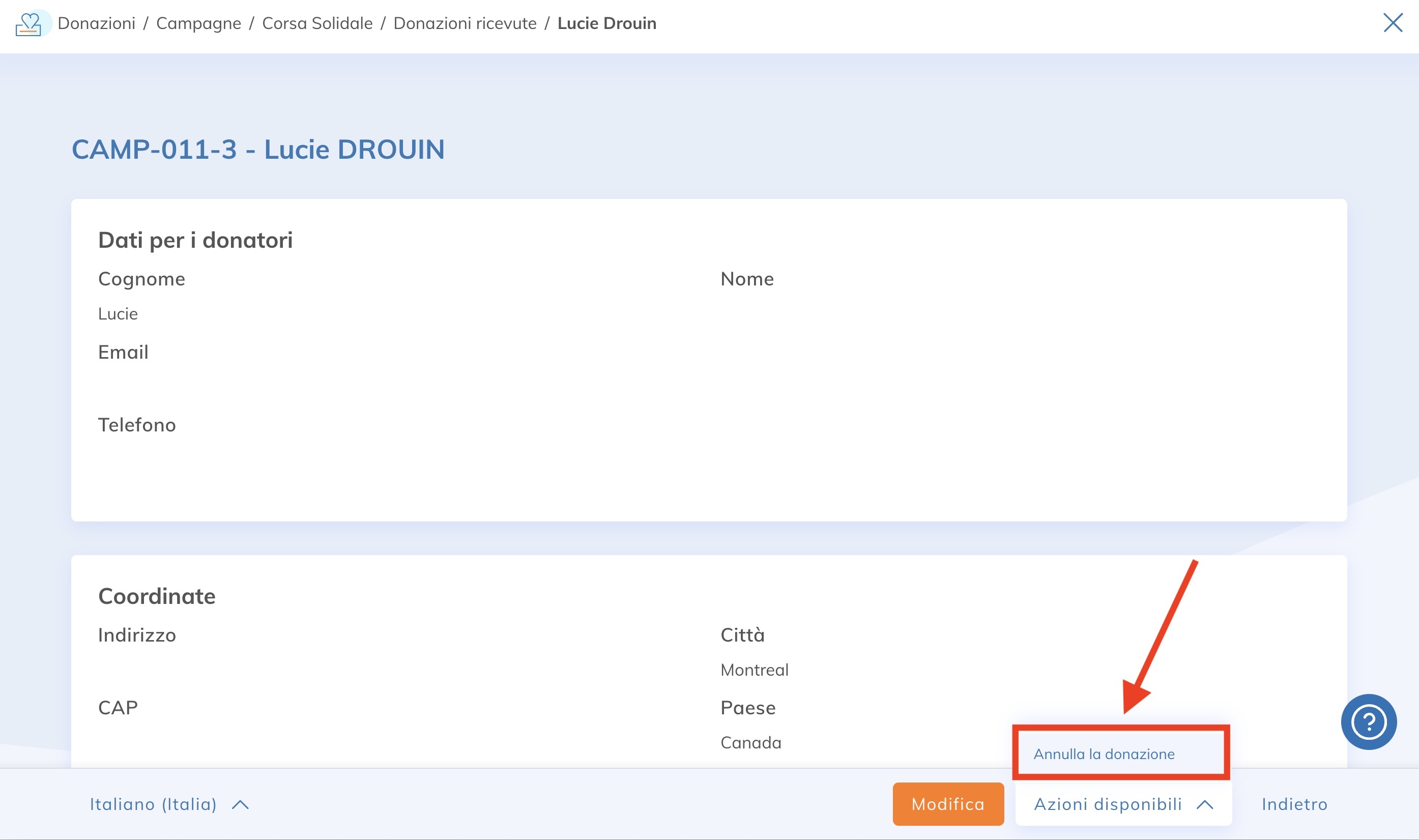Viewport: 1419px width, 840px height.
Task: Navigate to Campagne breadcrumb
Action: point(198,23)
